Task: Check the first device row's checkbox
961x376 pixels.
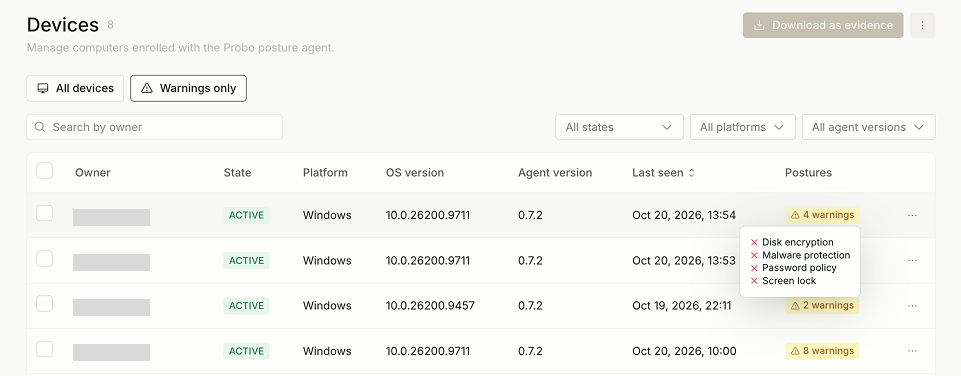Action: coord(44,213)
